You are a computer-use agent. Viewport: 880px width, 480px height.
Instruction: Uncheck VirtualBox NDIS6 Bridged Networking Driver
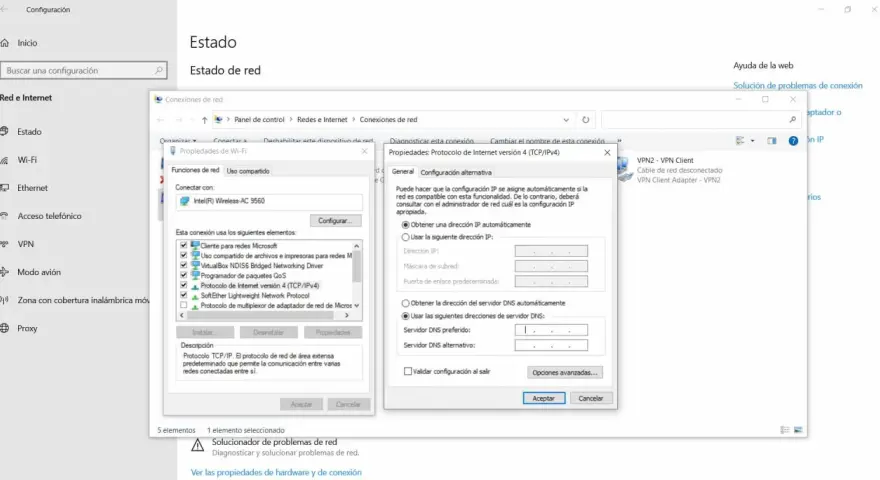(184, 266)
